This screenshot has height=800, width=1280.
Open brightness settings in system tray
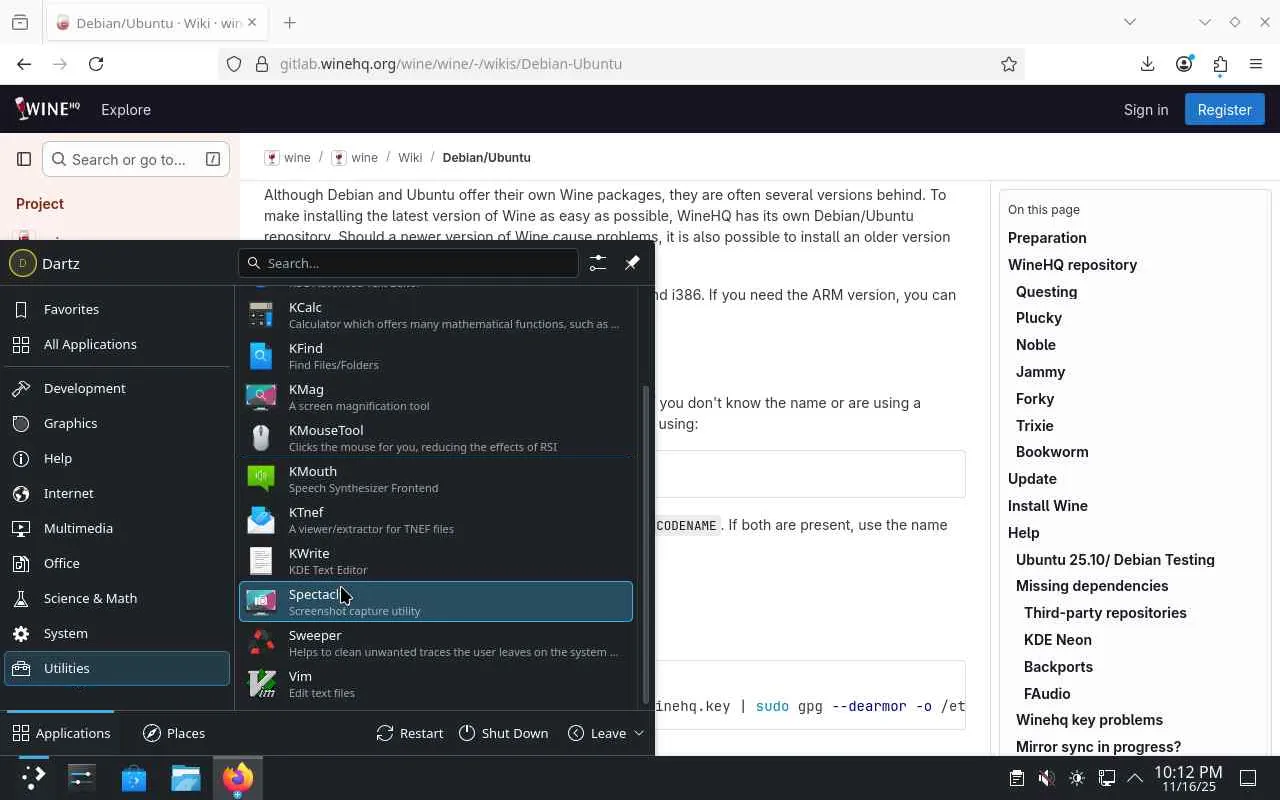[x=1076, y=778]
